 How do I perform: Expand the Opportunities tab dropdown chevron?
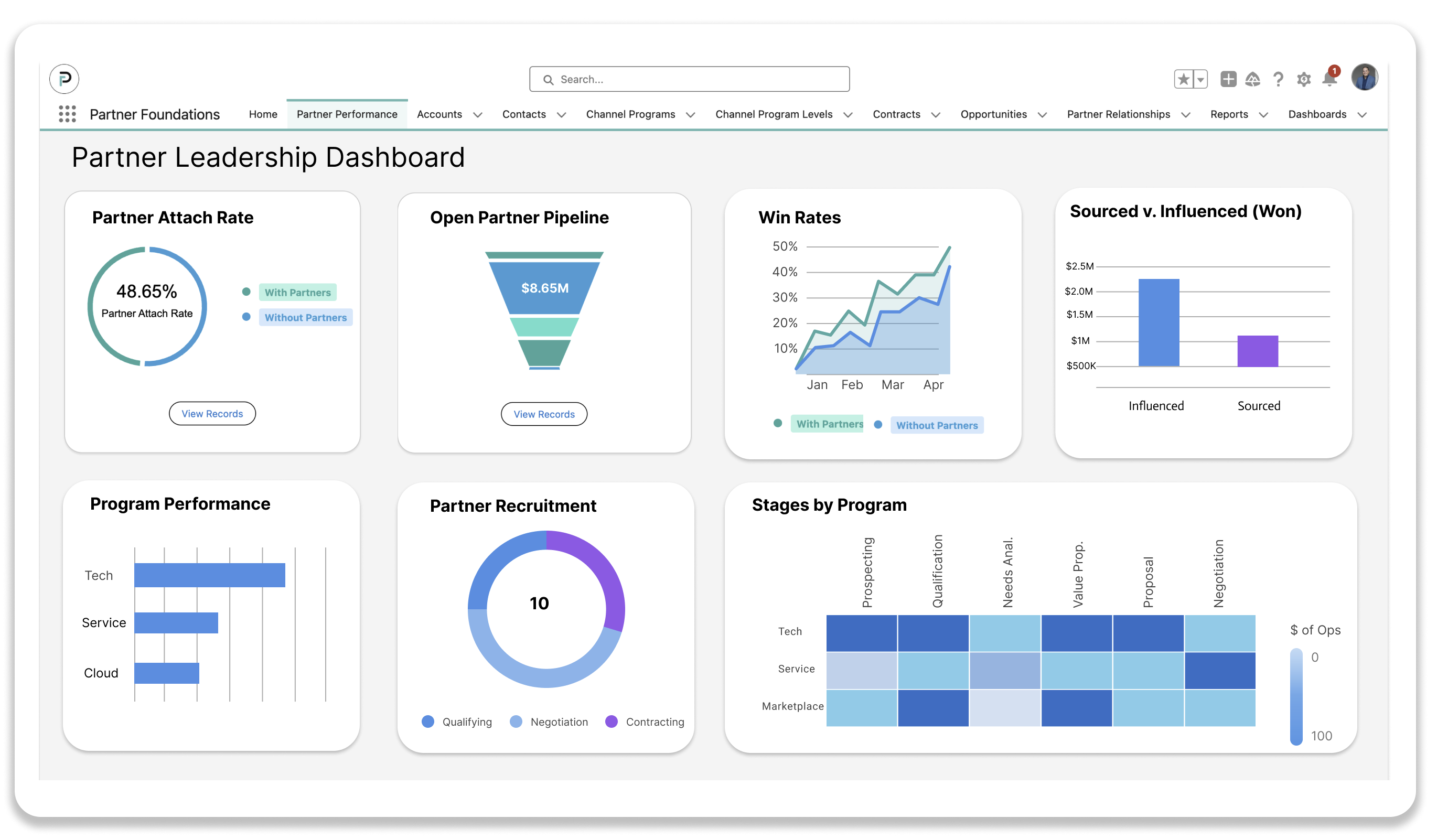point(1043,115)
